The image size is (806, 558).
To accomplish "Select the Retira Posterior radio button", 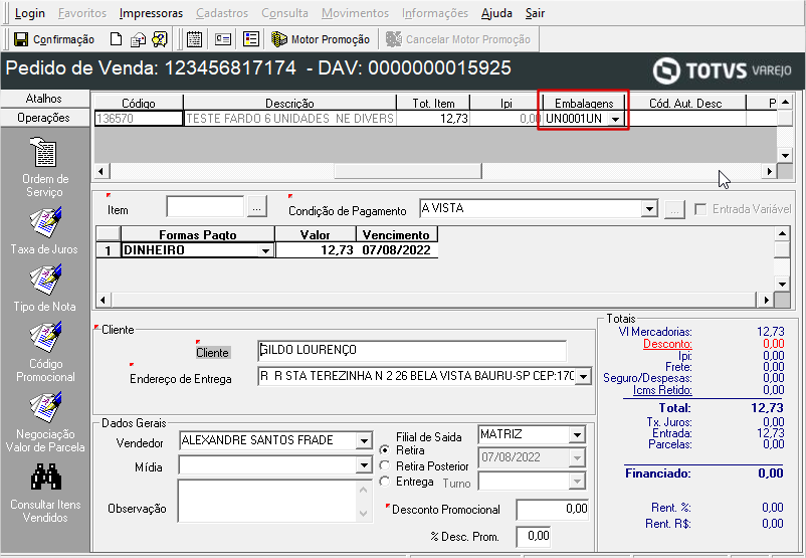I will coord(384,466).
